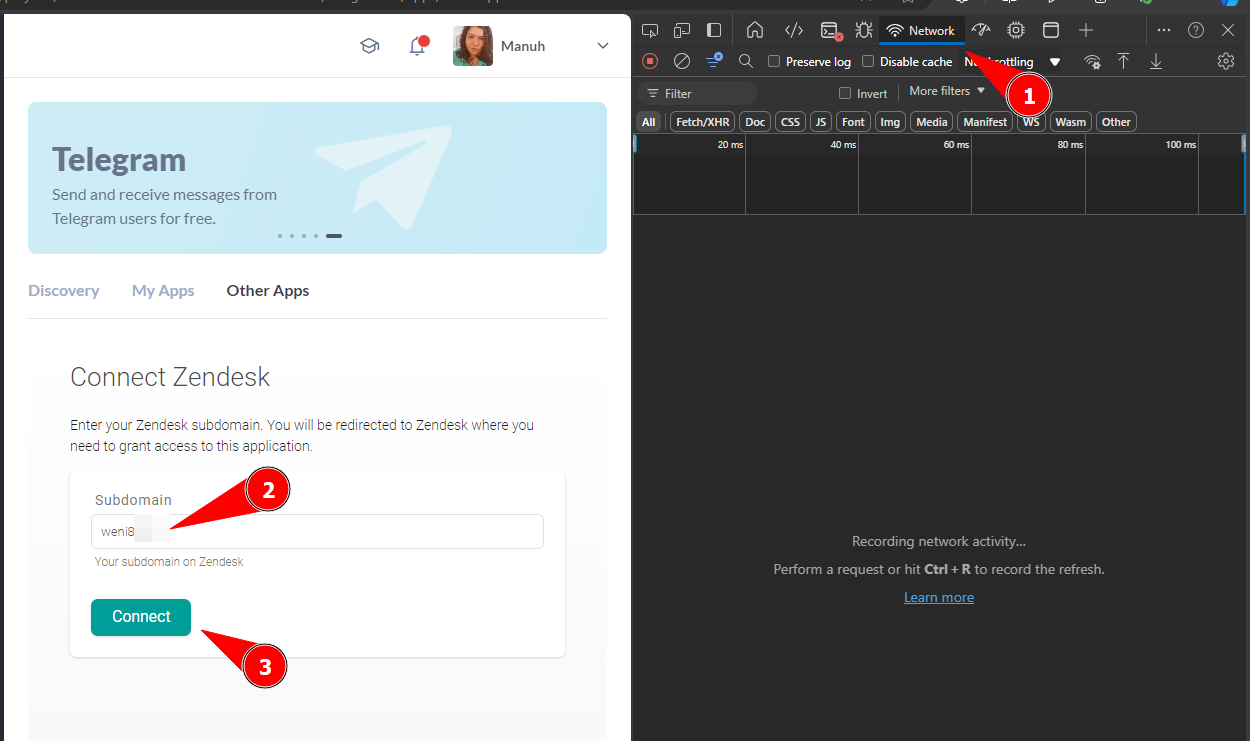Open the Console tool in DevTools
The image size is (1250, 741).
click(x=830, y=31)
